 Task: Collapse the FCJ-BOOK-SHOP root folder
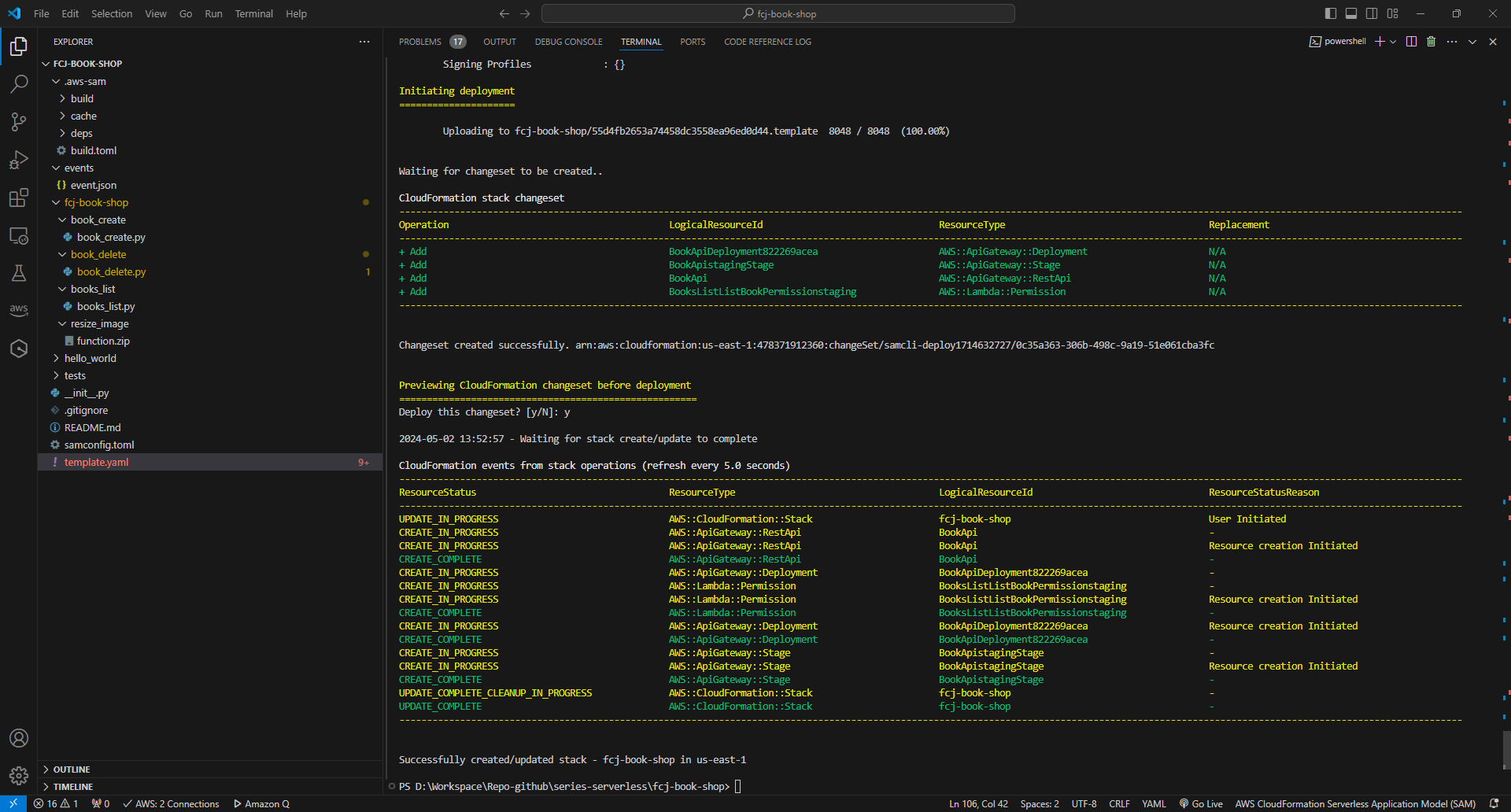(46, 64)
